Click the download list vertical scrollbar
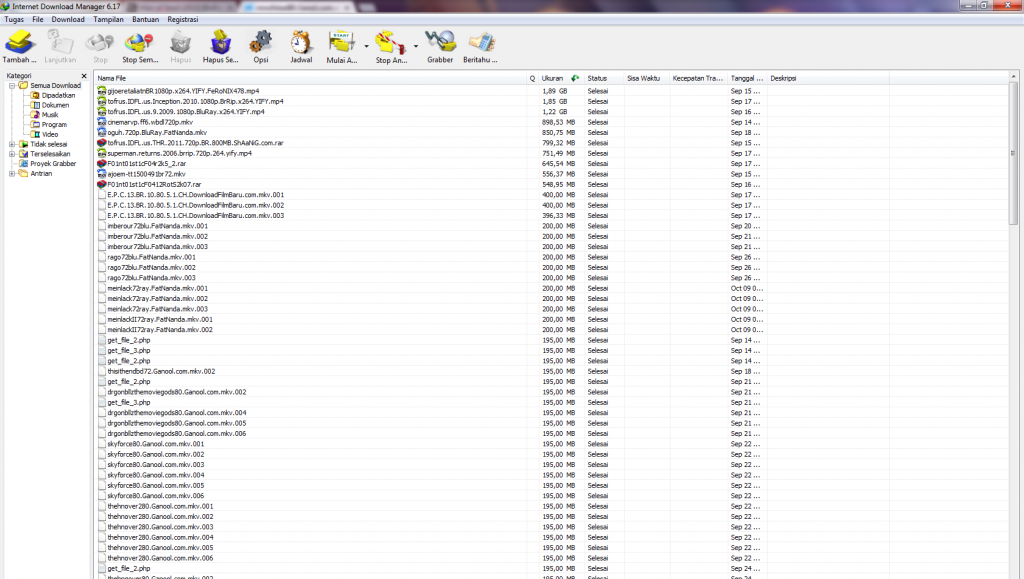This screenshot has width=1024, height=579. click(1013, 153)
